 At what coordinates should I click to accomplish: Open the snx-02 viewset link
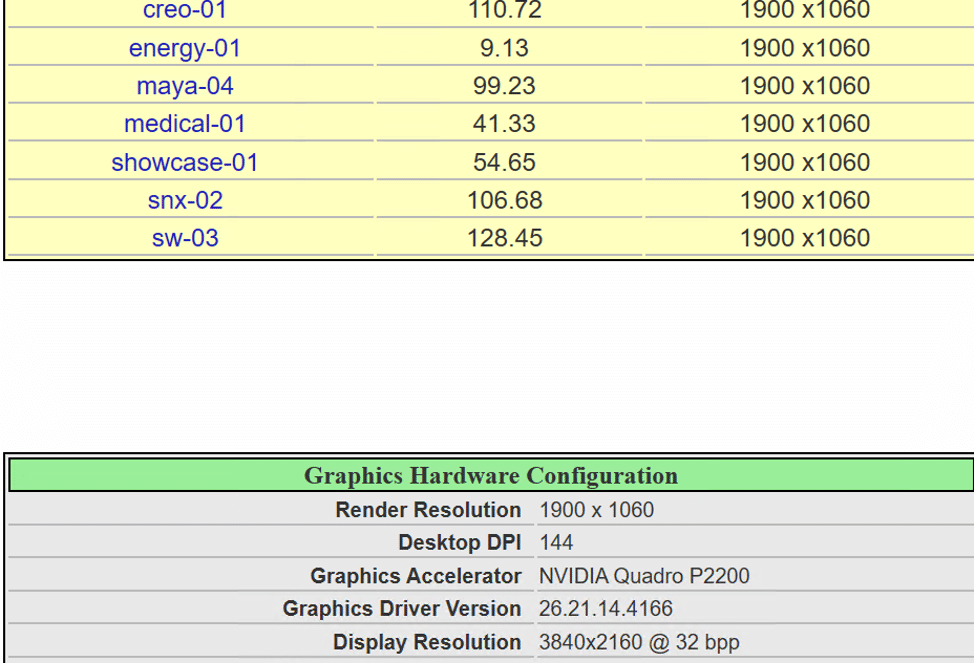point(184,200)
